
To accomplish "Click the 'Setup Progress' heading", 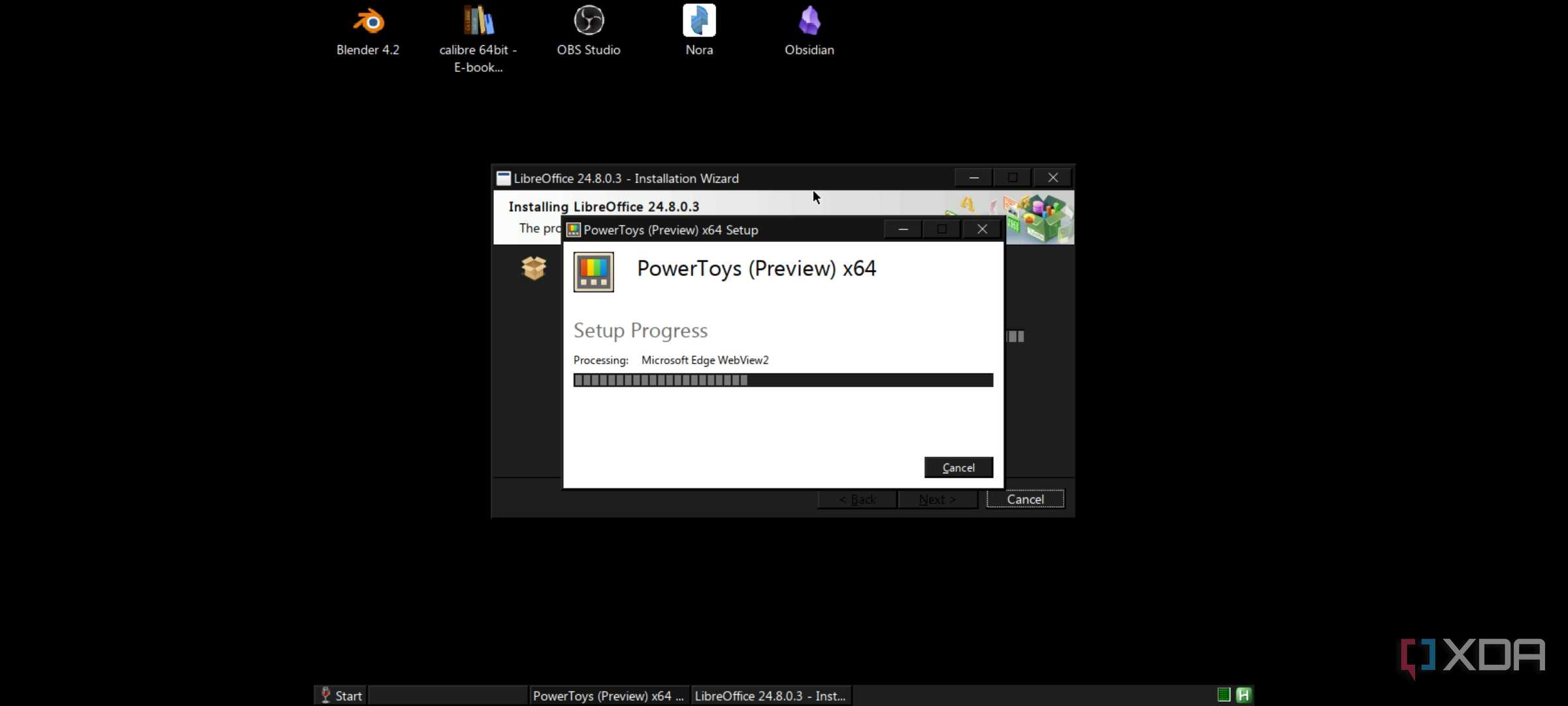I will [x=640, y=331].
